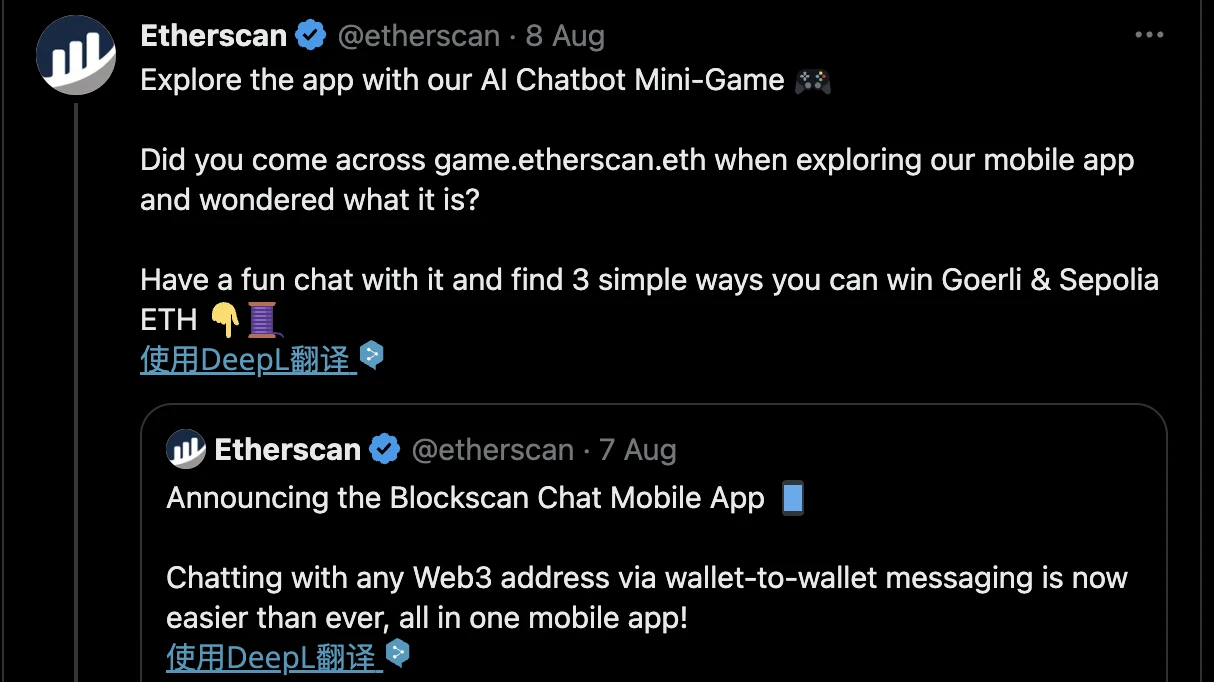Open the 使用DeepL翻译 translation link
This screenshot has height=682, width=1214.
(x=247, y=360)
